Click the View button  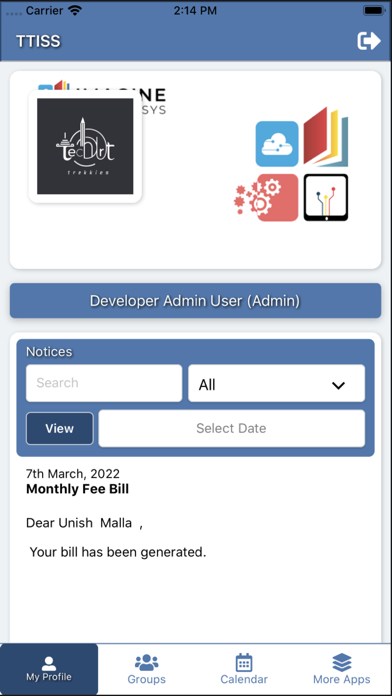[x=59, y=428]
